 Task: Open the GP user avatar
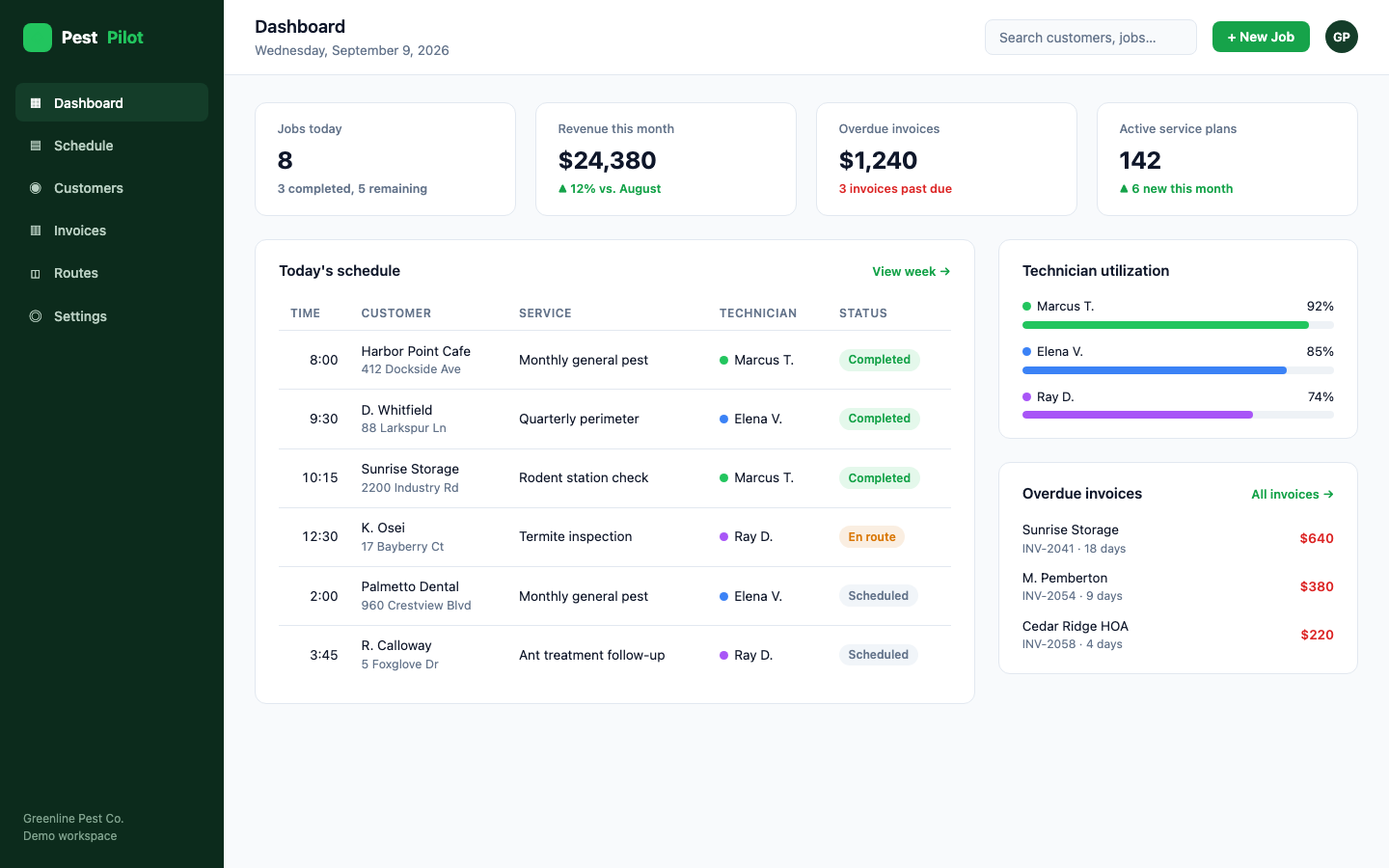pyautogui.click(x=1341, y=37)
